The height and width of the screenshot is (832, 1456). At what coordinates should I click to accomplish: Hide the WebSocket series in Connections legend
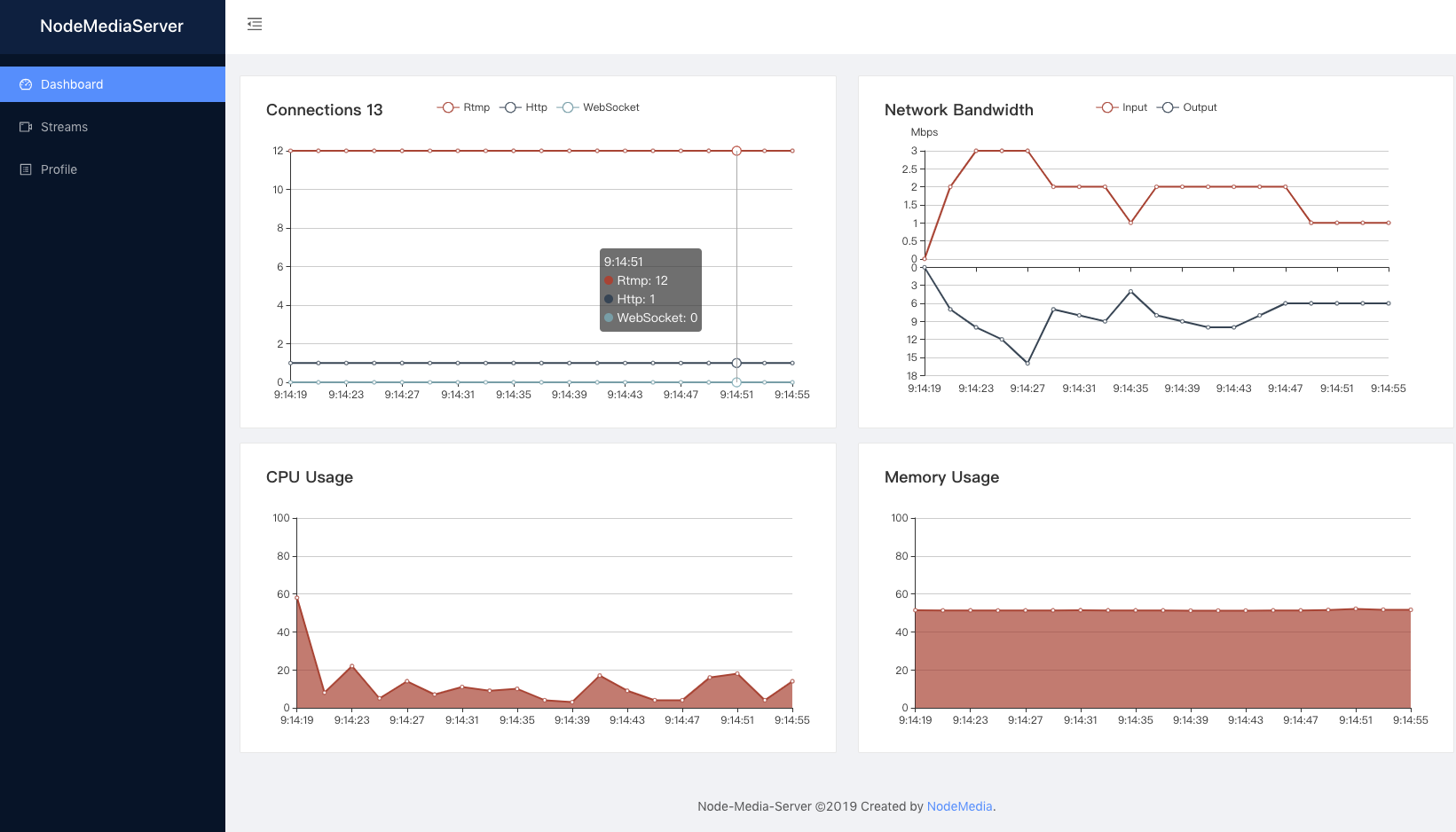click(598, 107)
